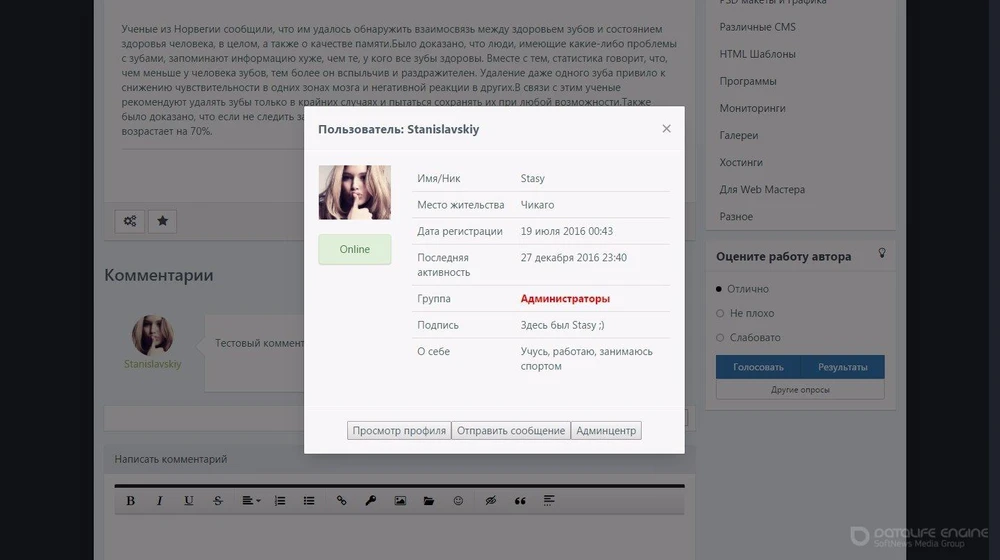This screenshot has height=560, width=1000.
Task: Toggle strikethrough formatting in comment editor
Action: tap(218, 501)
